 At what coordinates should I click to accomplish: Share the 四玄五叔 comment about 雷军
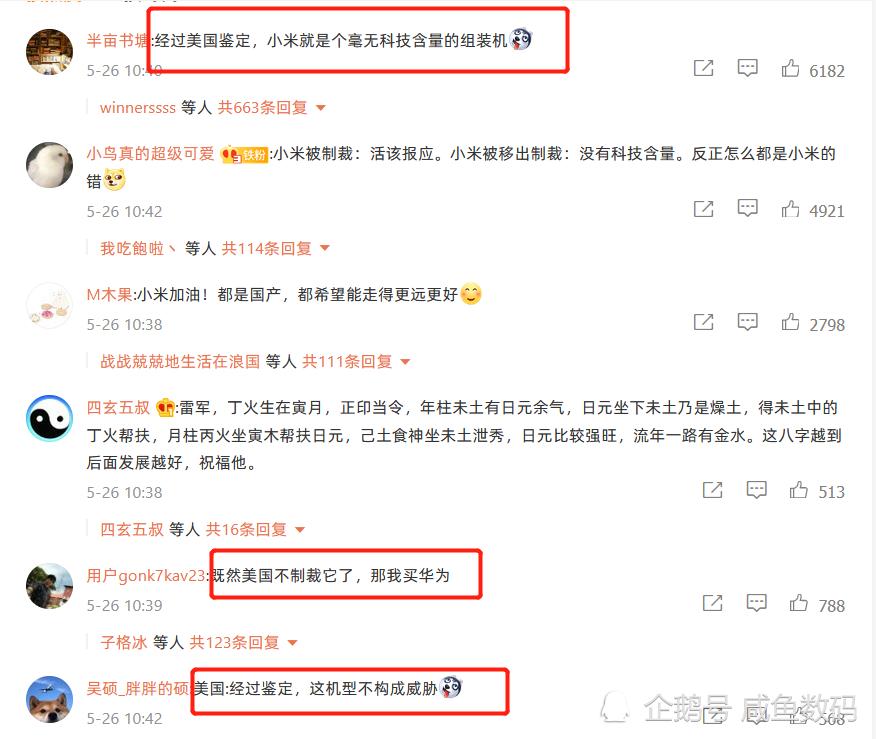click(x=712, y=490)
